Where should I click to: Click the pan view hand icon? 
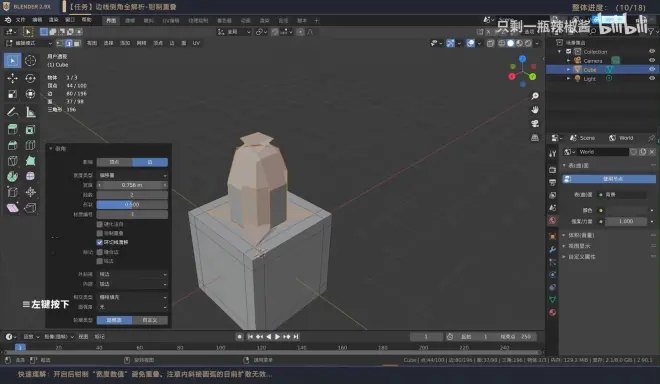[x=535, y=110]
